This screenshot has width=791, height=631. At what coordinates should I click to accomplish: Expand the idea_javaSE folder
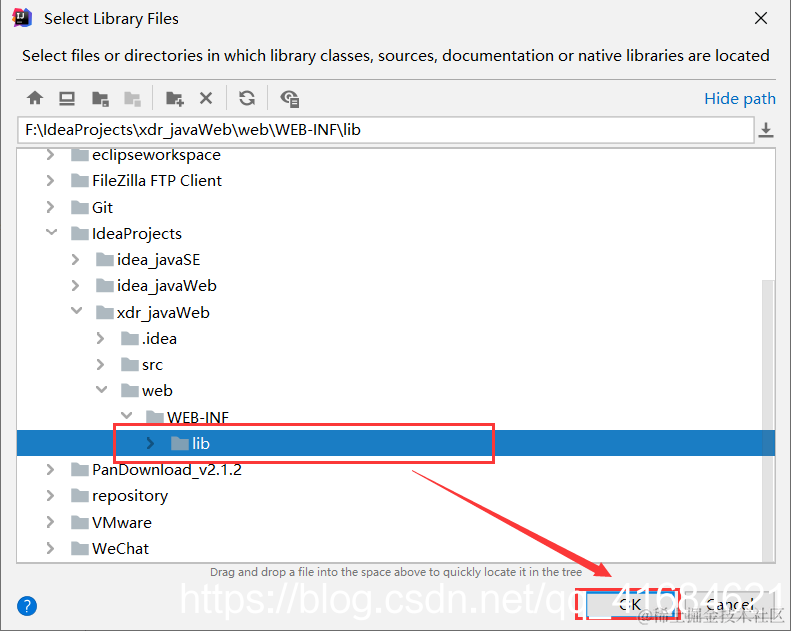point(75,259)
